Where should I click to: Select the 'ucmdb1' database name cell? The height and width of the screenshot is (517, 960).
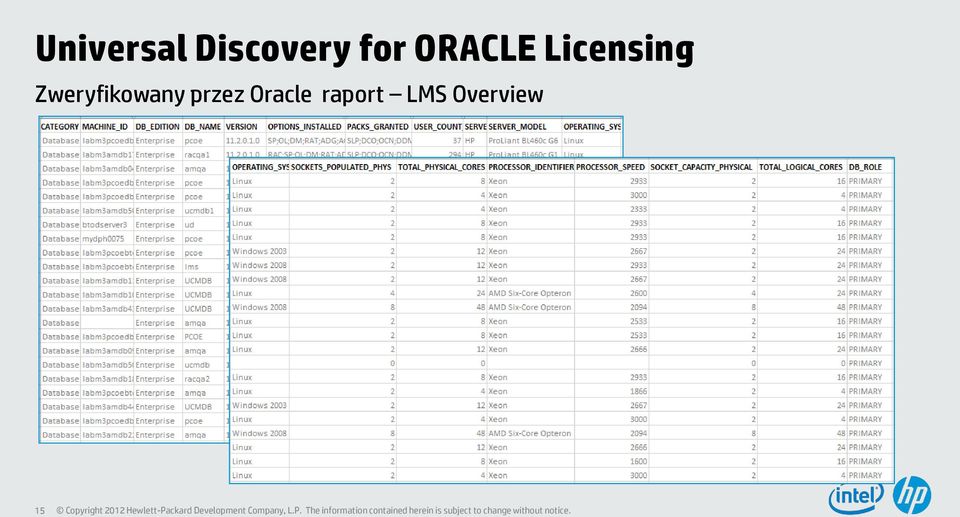point(199,211)
